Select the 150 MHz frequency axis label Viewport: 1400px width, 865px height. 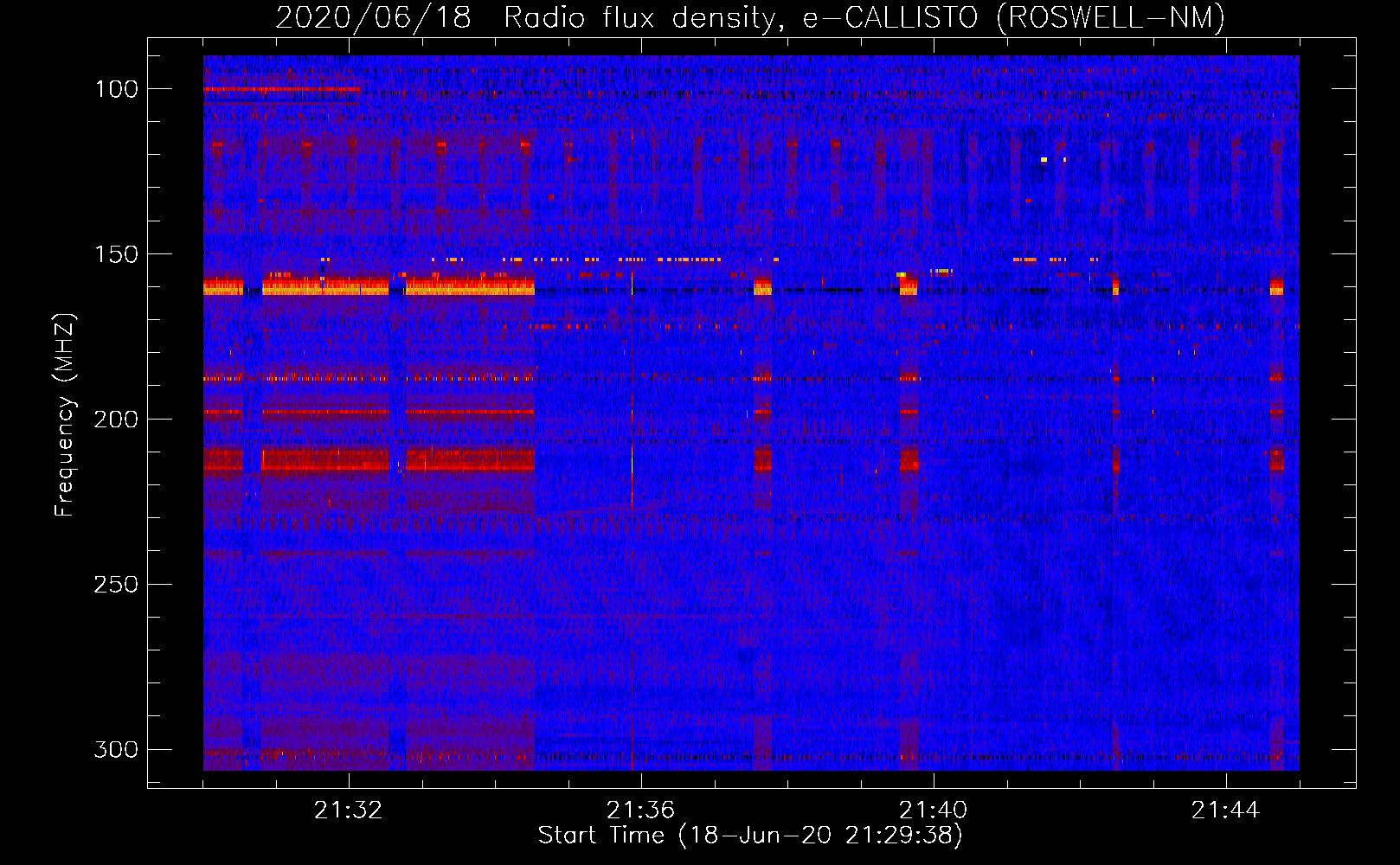click(x=117, y=254)
